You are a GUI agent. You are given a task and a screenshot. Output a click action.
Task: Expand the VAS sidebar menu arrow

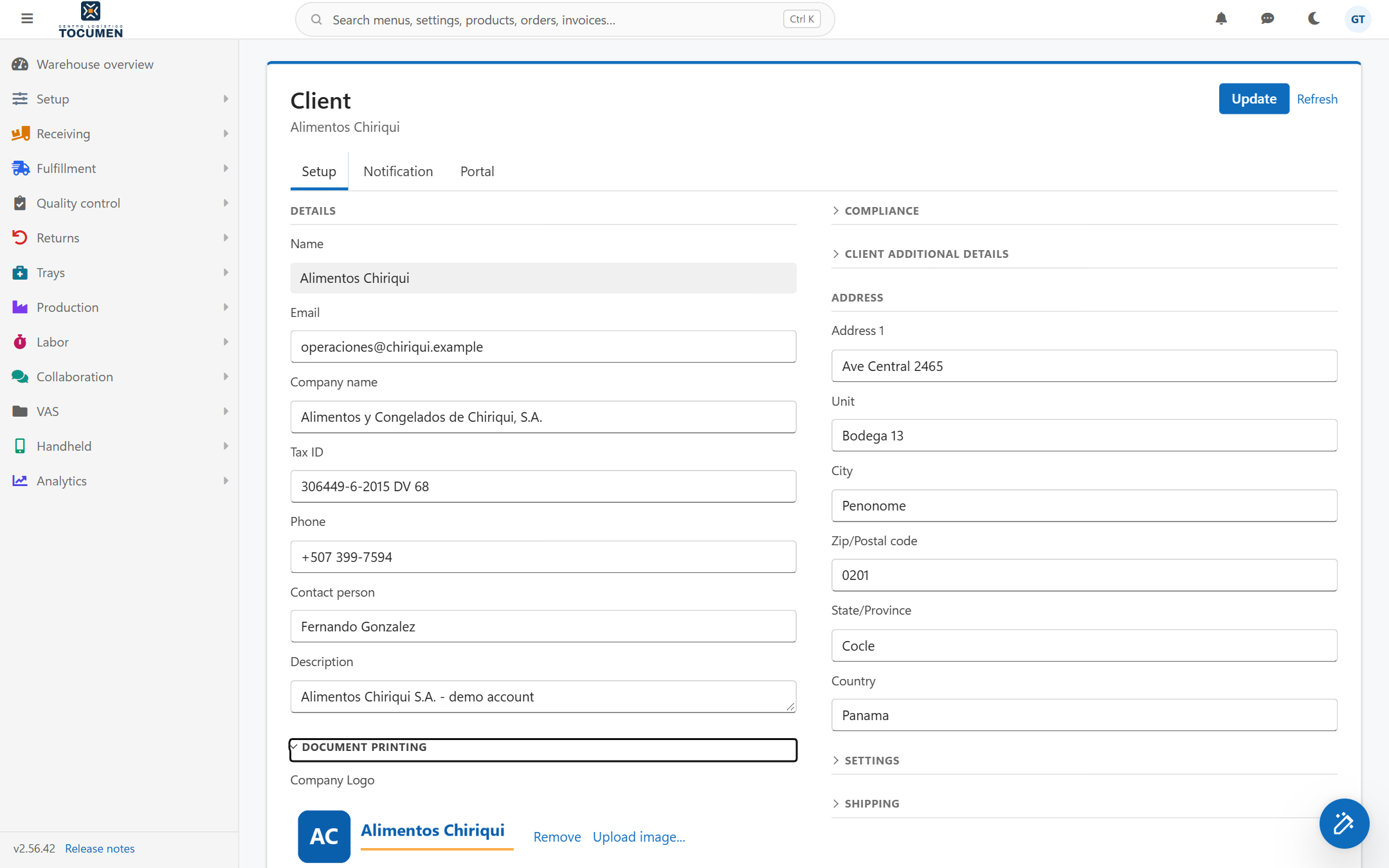[226, 411]
